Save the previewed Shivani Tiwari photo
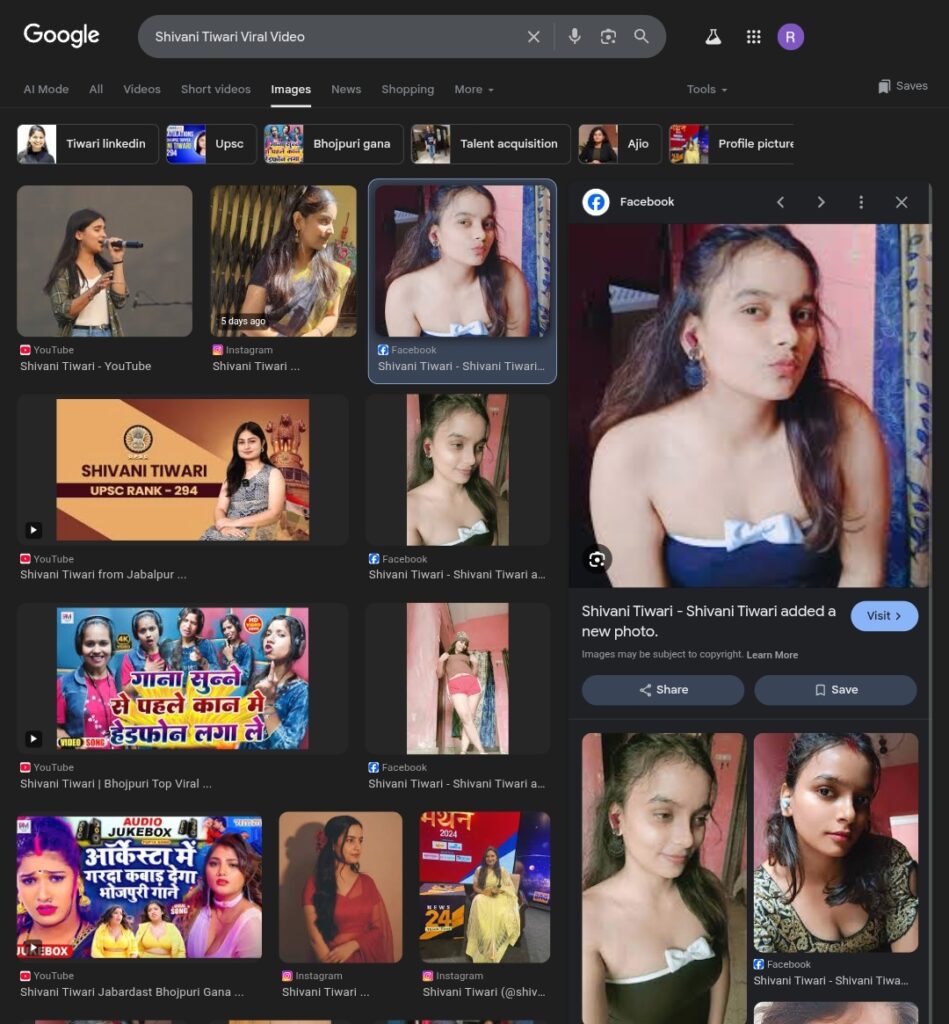The image size is (949, 1024). [836, 689]
